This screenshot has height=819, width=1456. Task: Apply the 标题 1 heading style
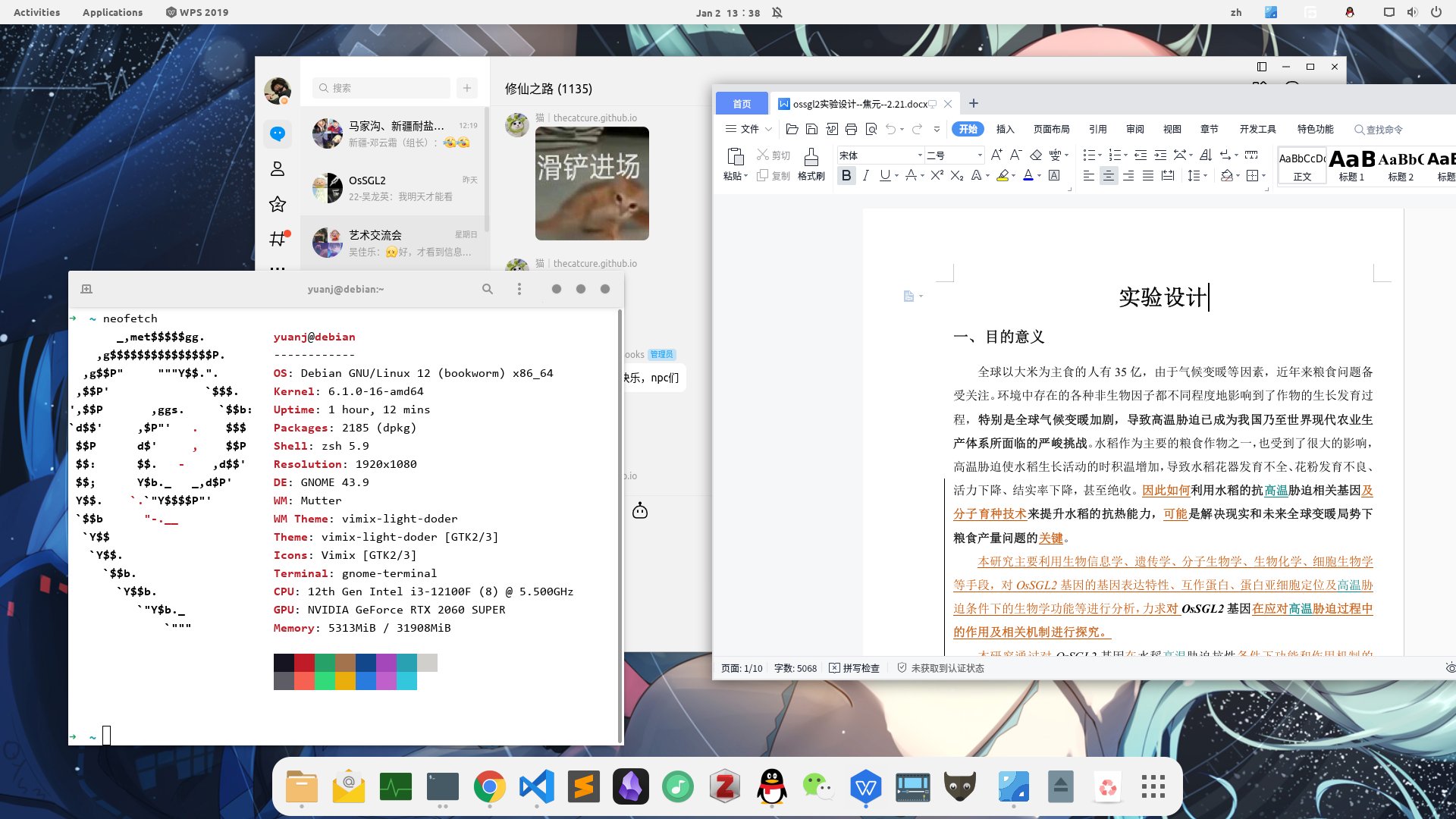(x=1351, y=165)
